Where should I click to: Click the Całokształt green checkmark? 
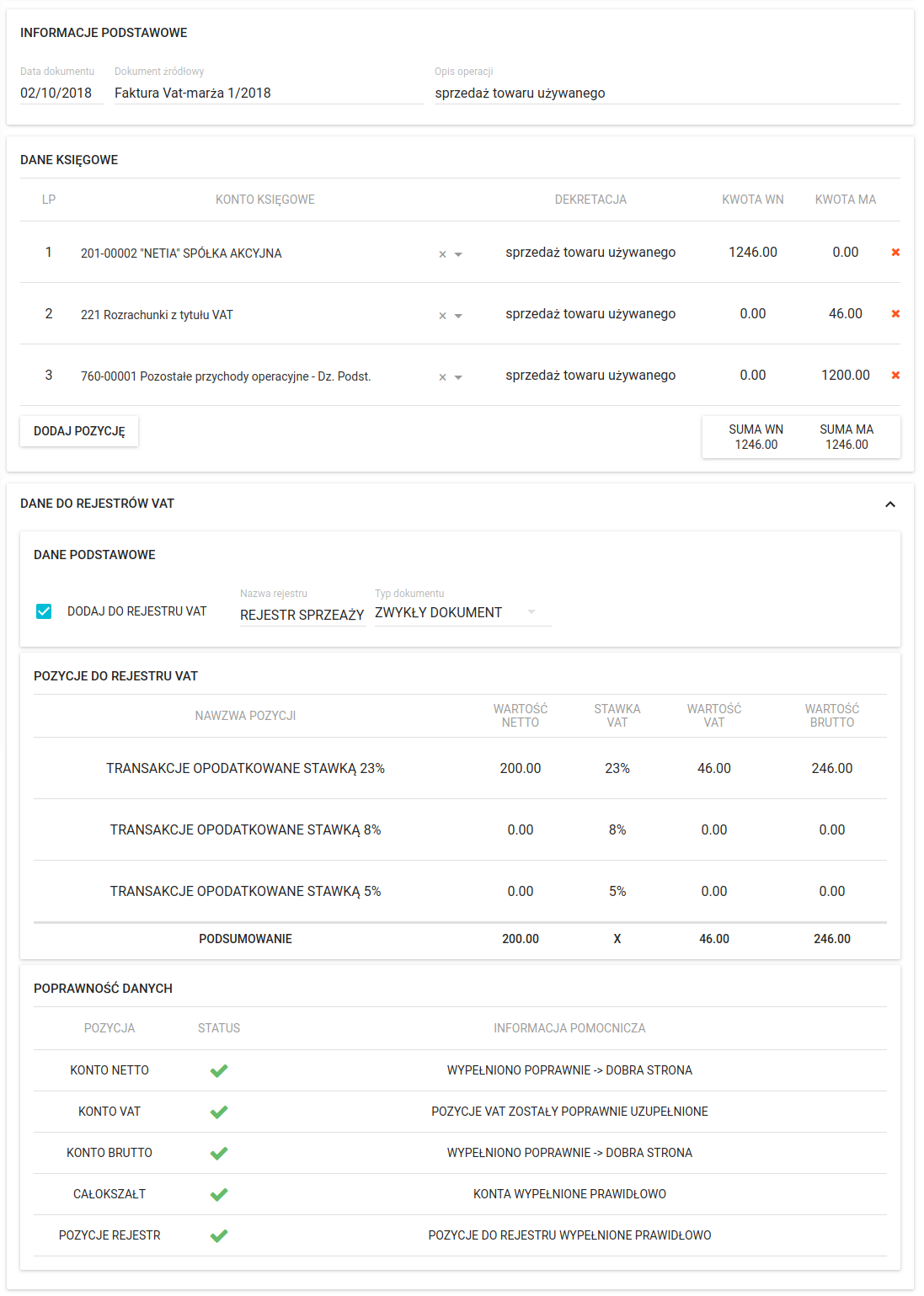(219, 1195)
